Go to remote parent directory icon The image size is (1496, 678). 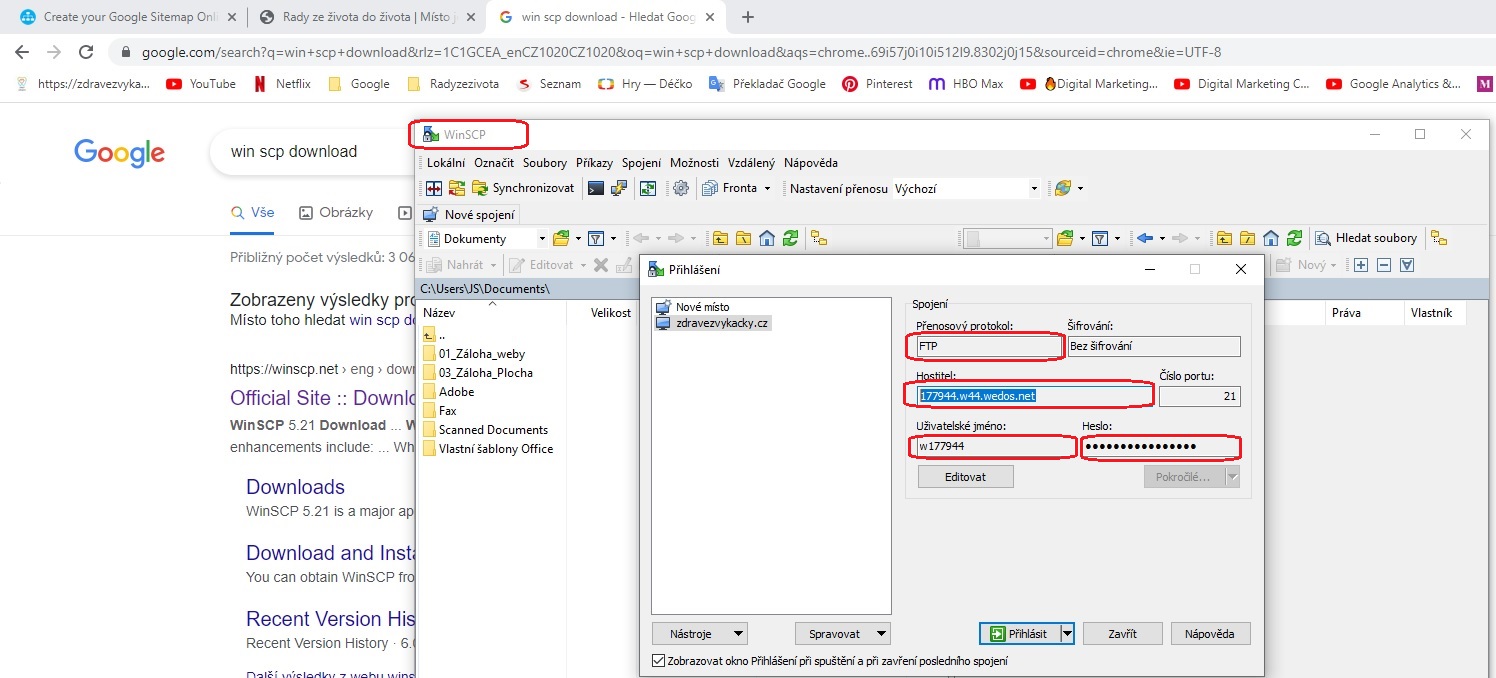point(1224,238)
